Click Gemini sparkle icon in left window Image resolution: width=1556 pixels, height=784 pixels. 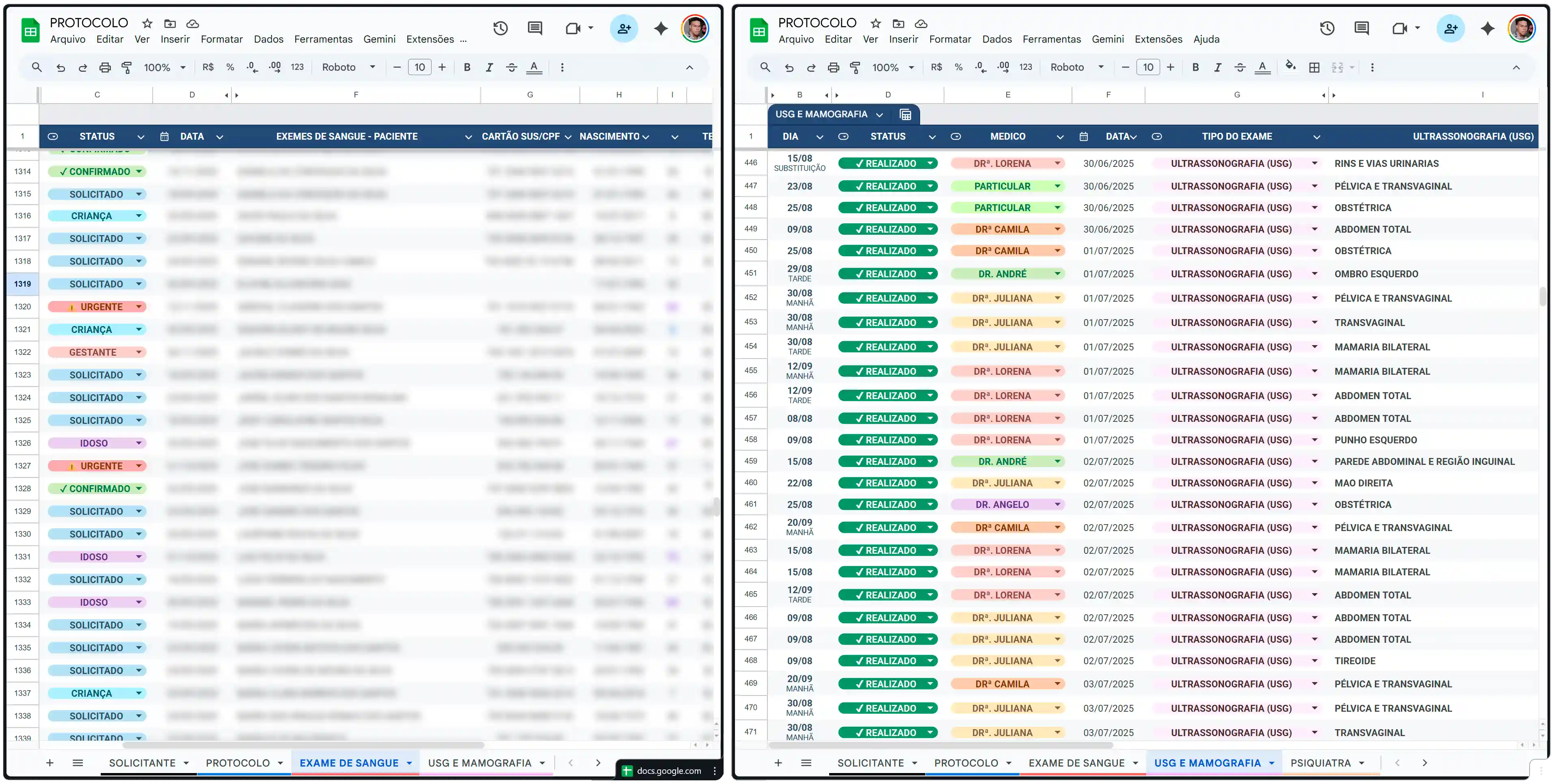pyautogui.click(x=661, y=28)
